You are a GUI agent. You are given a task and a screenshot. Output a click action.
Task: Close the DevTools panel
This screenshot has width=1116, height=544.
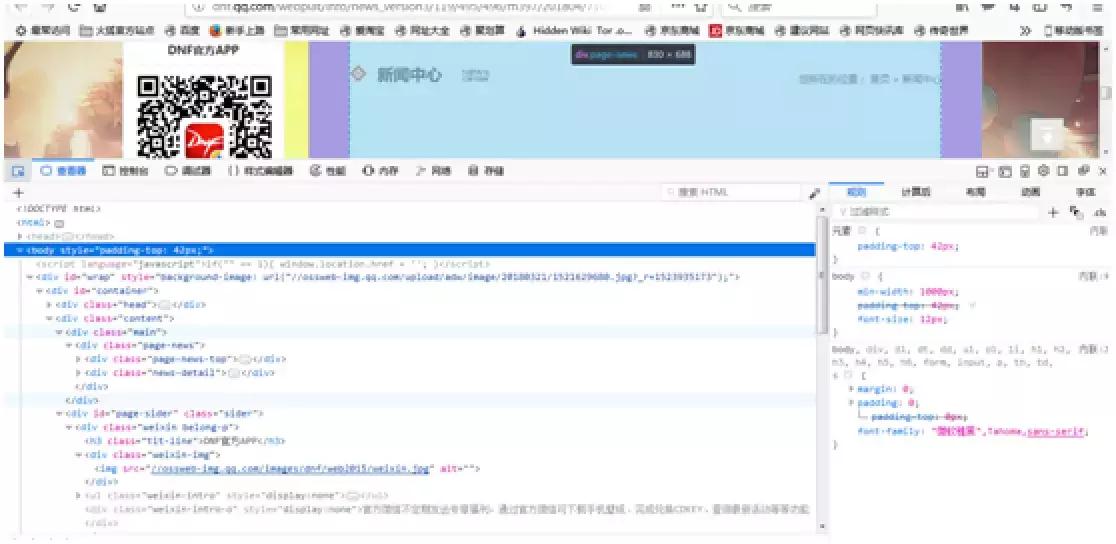(1102, 171)
